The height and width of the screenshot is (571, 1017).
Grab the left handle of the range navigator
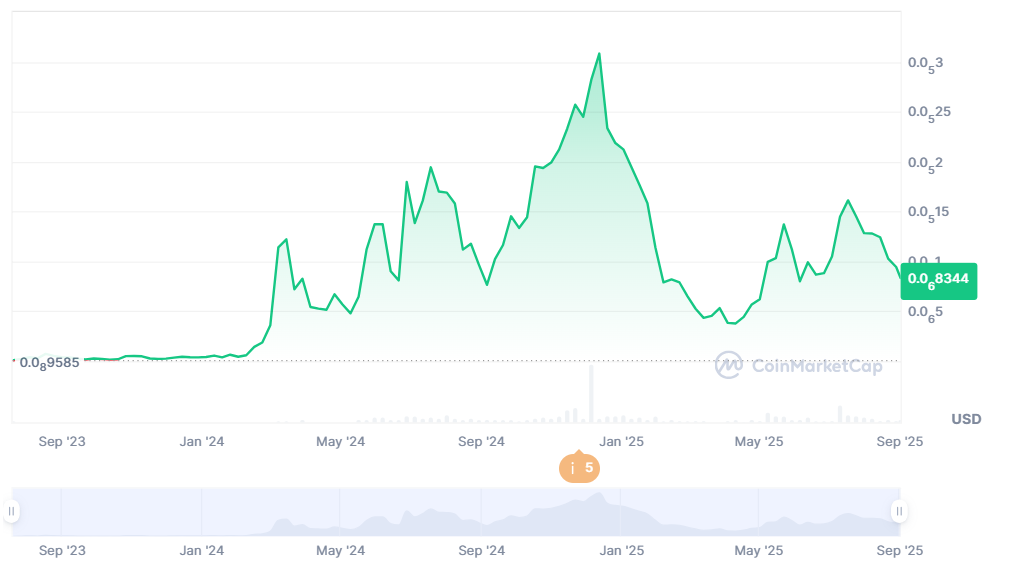tap(12, 512)
